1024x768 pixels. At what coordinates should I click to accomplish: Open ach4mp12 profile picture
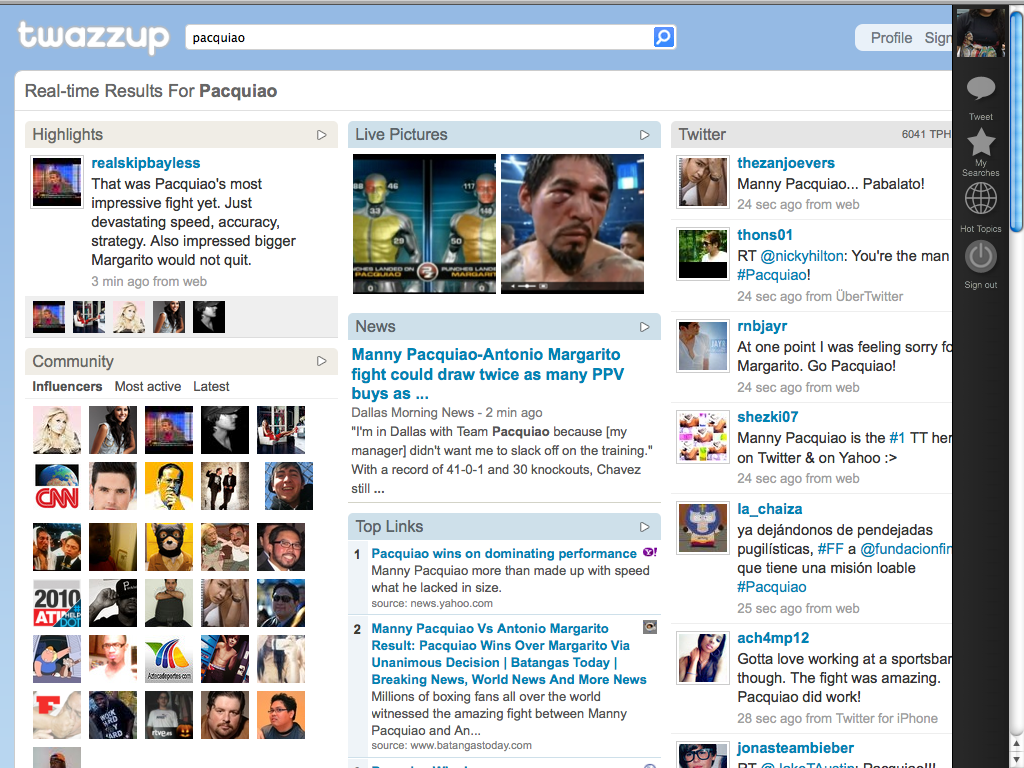[703, 658]
